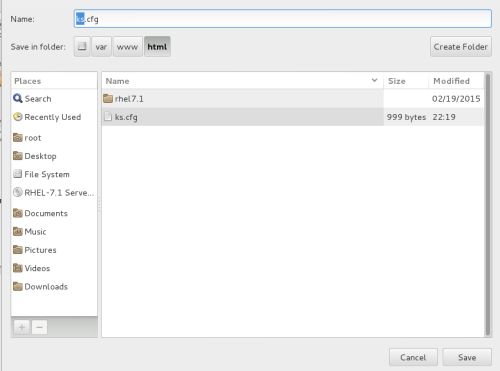The image size is (500, 371).
Task: Click the Cancel button
Action: (413, 357)
